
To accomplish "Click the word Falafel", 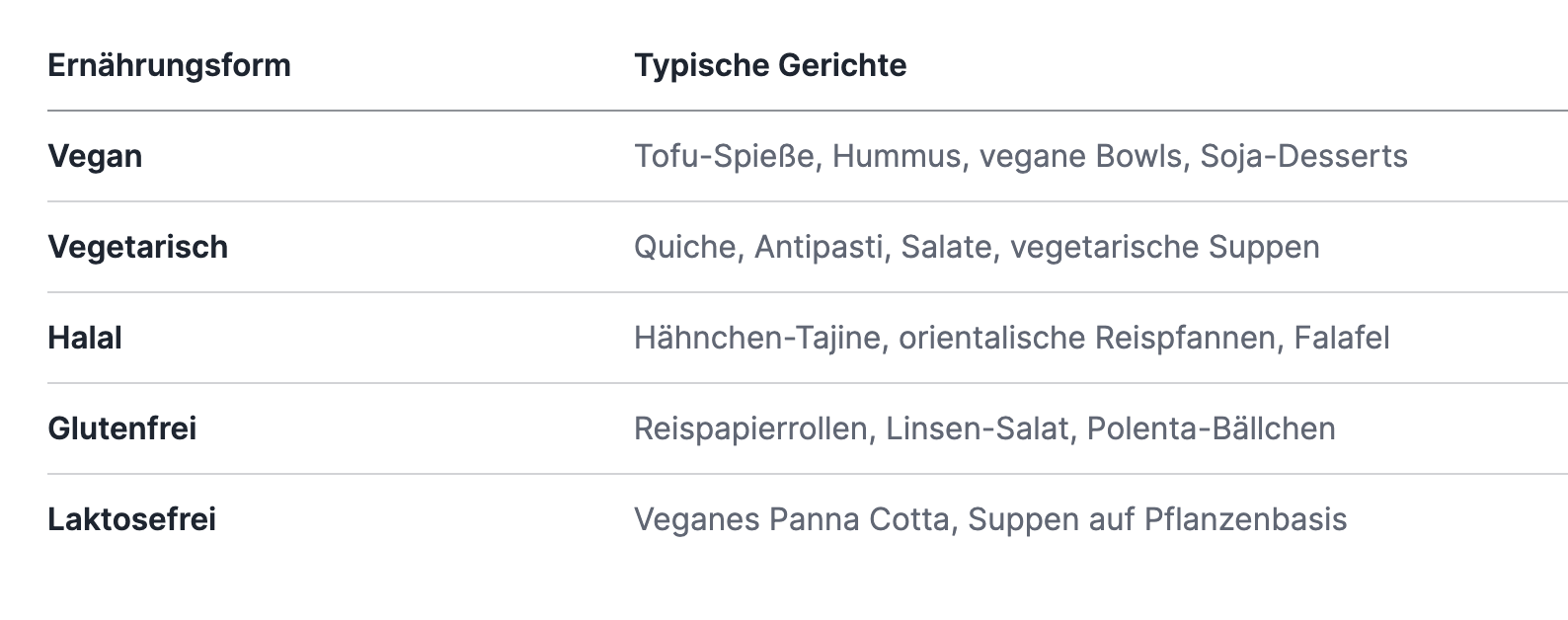I will 1342,338.
